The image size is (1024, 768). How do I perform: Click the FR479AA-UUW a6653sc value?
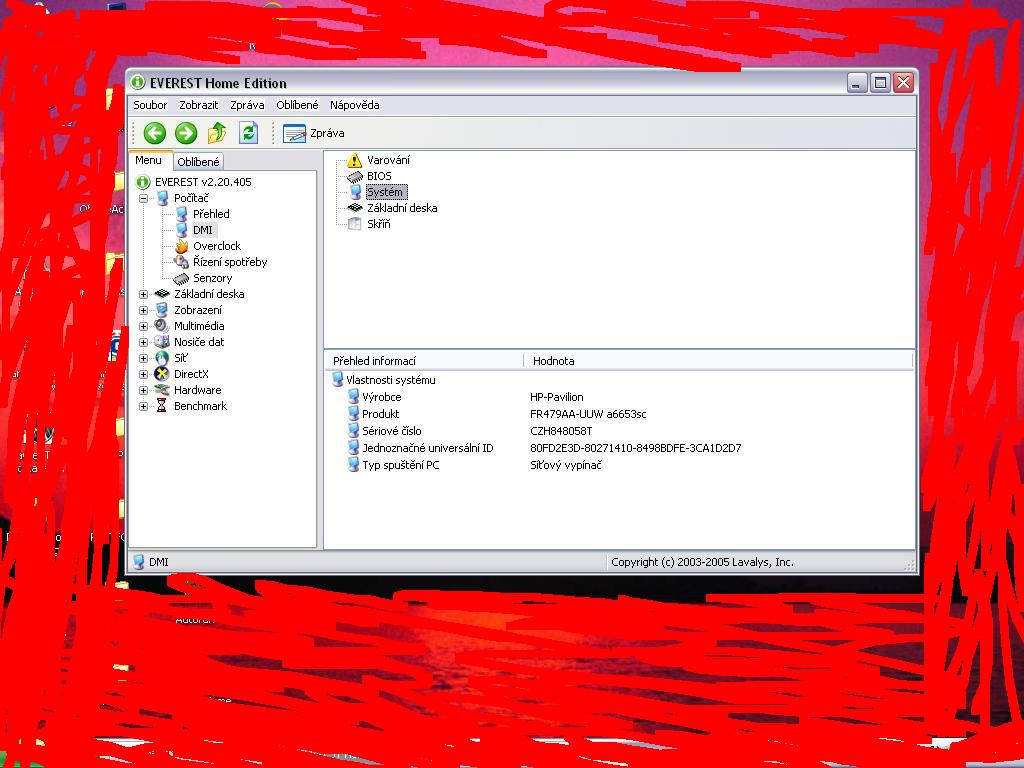(588, 414)
